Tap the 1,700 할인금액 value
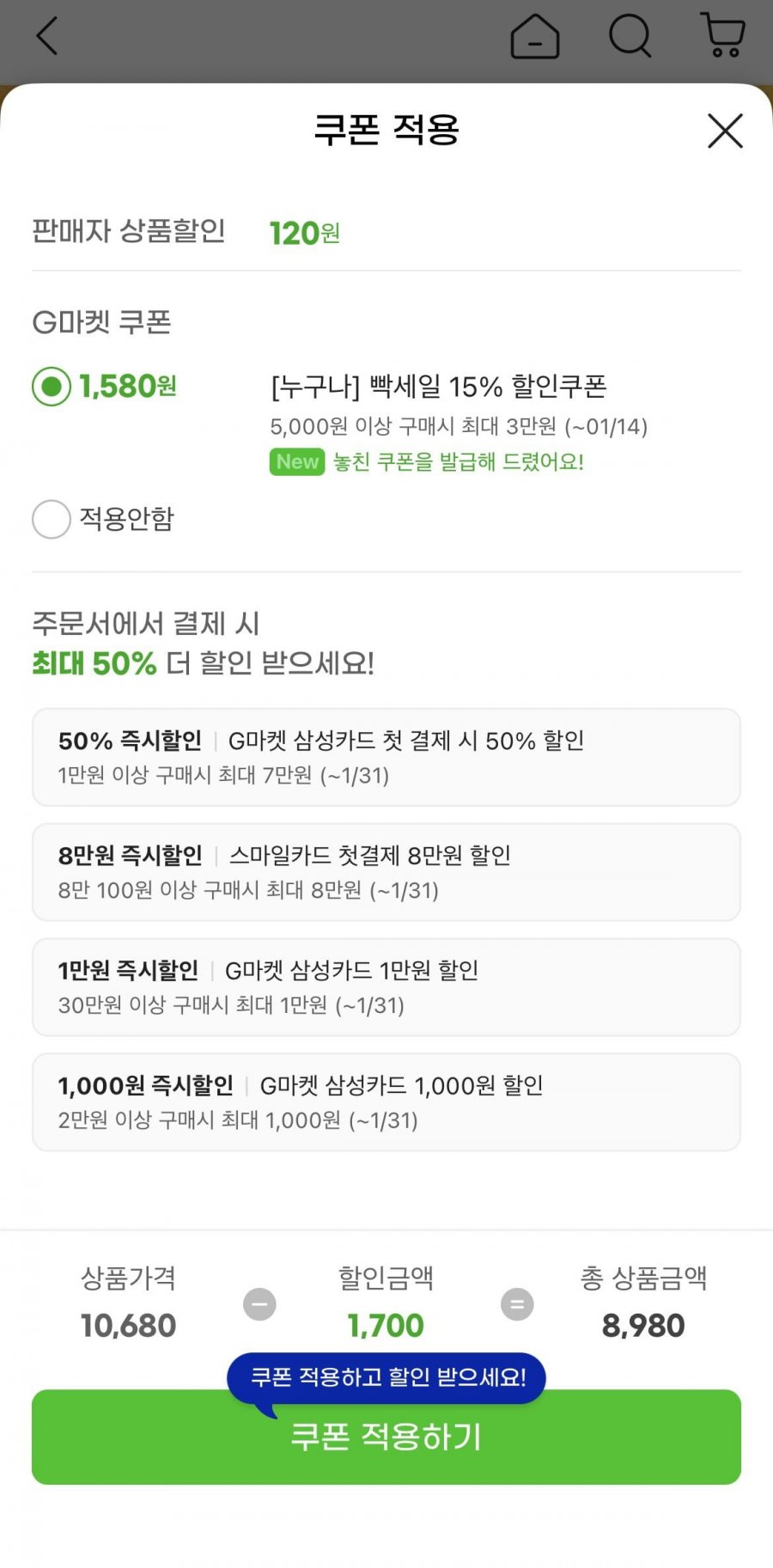This screenshot has width=773, height=1568. [x=386, y=1326]
